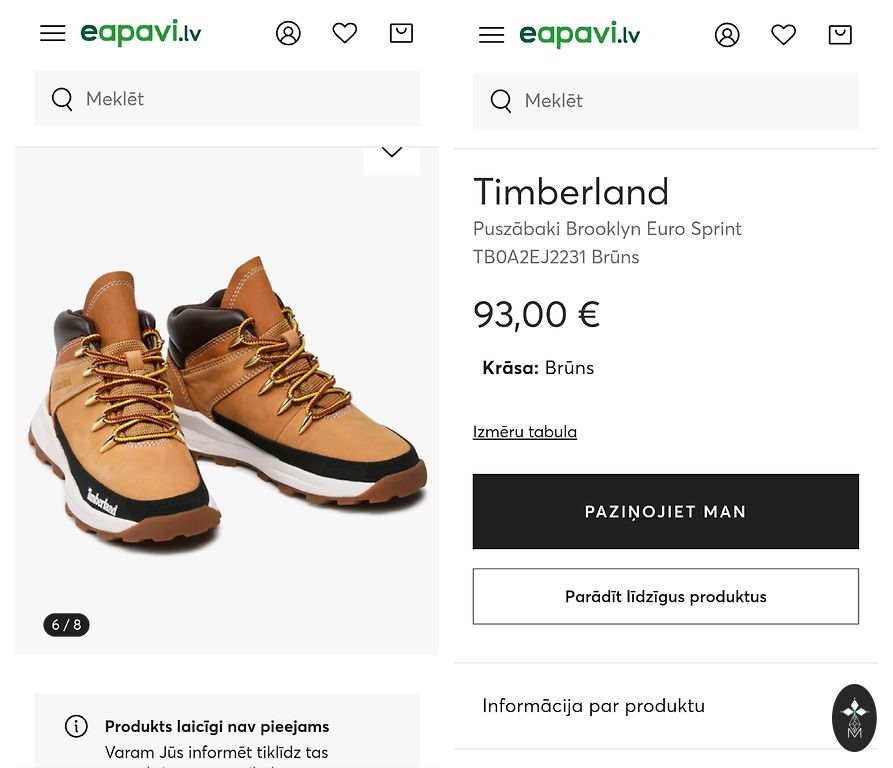
Task: Open the 'Izmēru tabula' size chart link
Action: [x=525, y=432]
